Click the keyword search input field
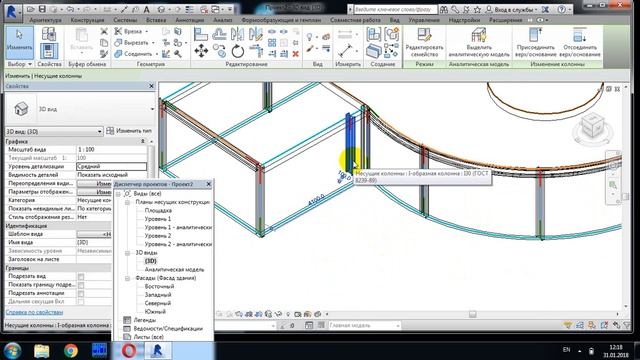The width and height of the screenshot is (640, 360). [x=395, y=9]
